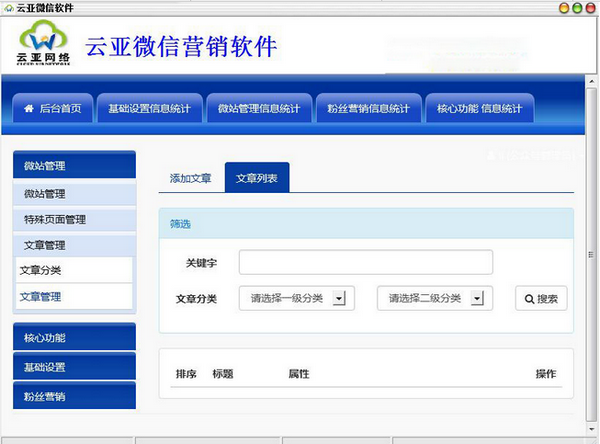This screenshot has width=600, height=444.
Task: Open the 粉丝营销信息统计 navigation tab
Action: coord(368,108)
